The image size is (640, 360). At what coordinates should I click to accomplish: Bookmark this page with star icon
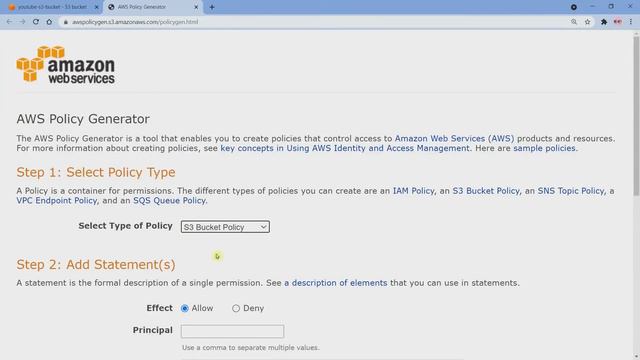pyautogui.click(x=587, y=22)
